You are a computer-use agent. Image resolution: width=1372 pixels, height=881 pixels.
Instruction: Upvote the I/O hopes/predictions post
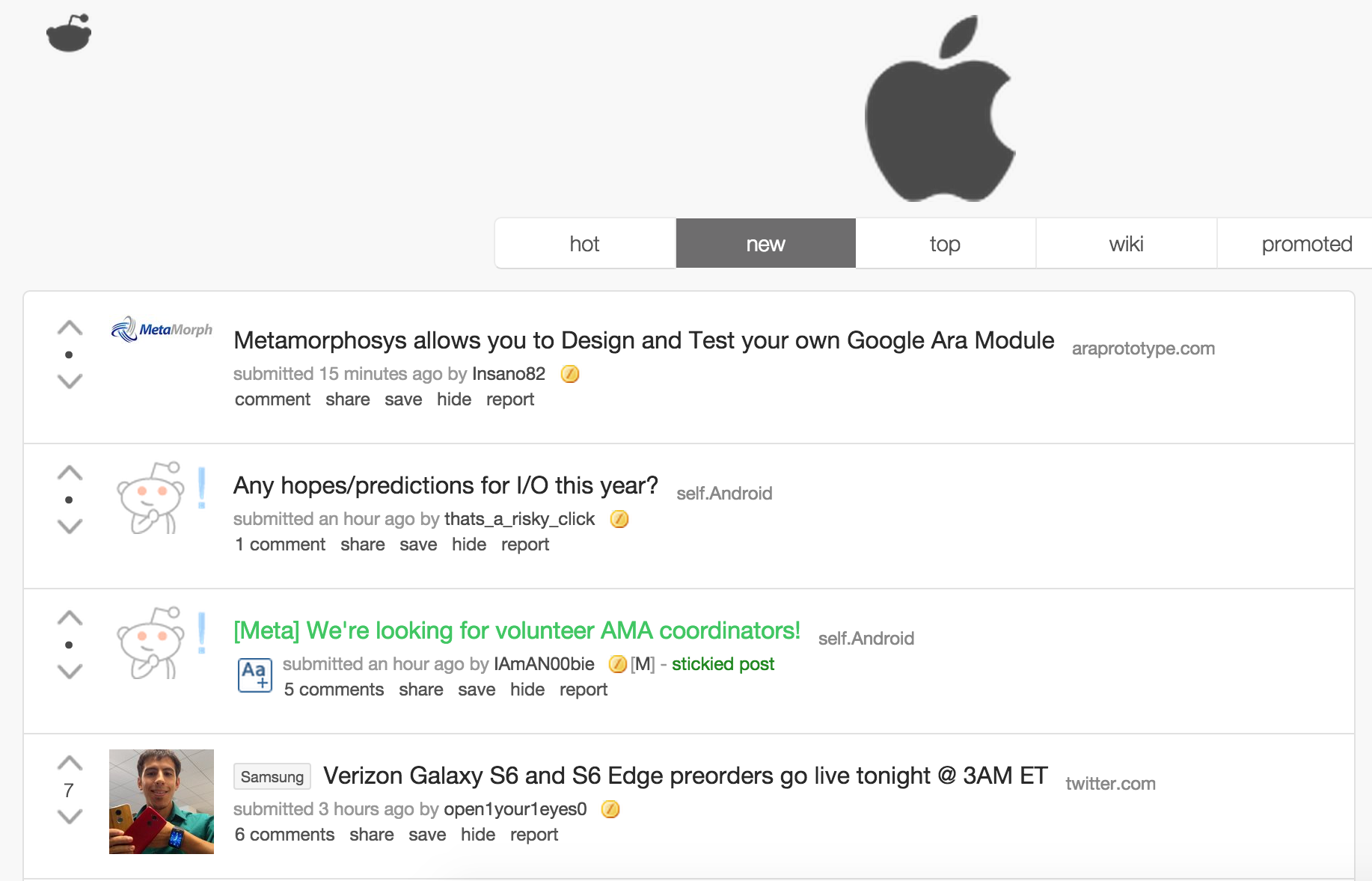pos(70,473)
